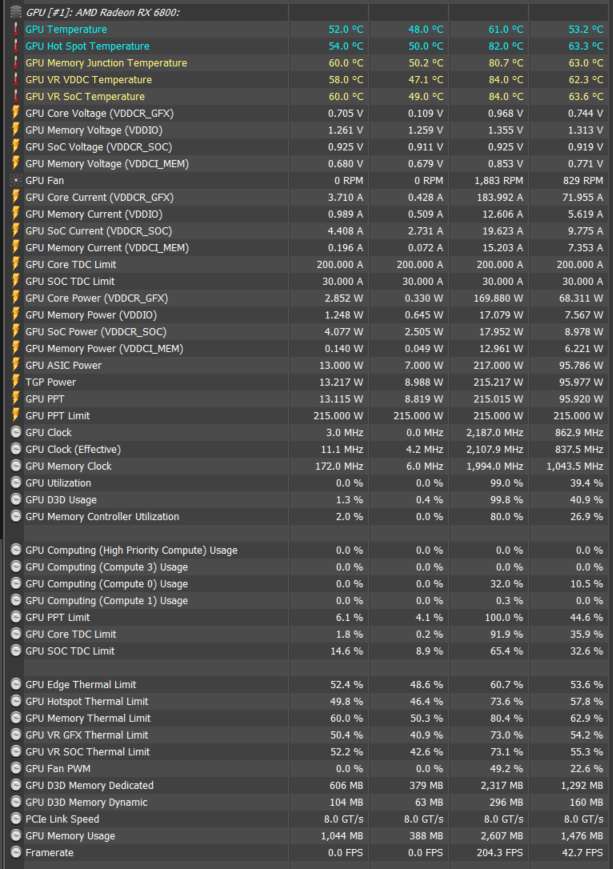
Task: Select the GPU VR GFX Thermal Limit label
Action: pos(86,735)
